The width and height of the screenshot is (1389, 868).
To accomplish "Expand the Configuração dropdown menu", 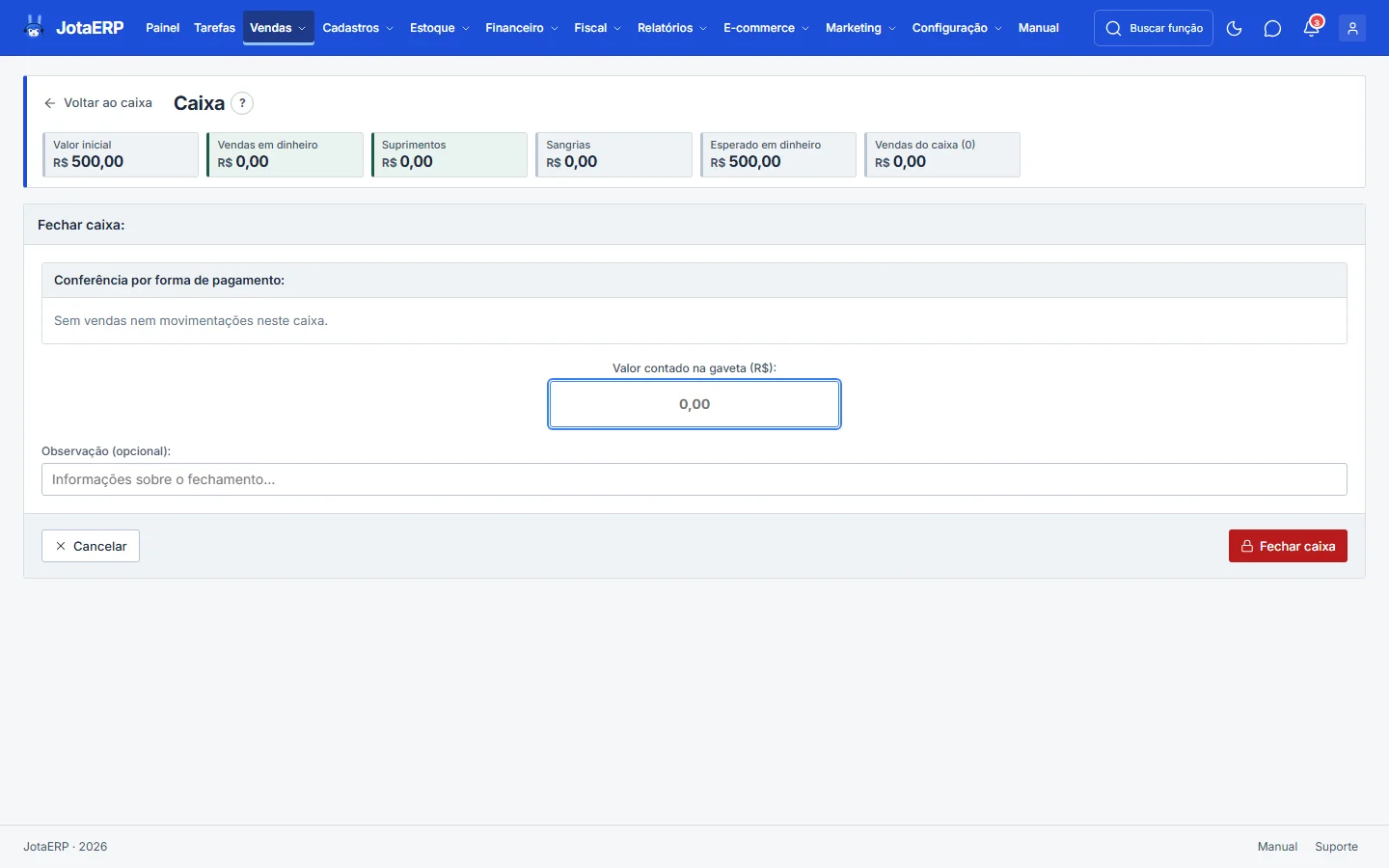I will pos(957,28).
